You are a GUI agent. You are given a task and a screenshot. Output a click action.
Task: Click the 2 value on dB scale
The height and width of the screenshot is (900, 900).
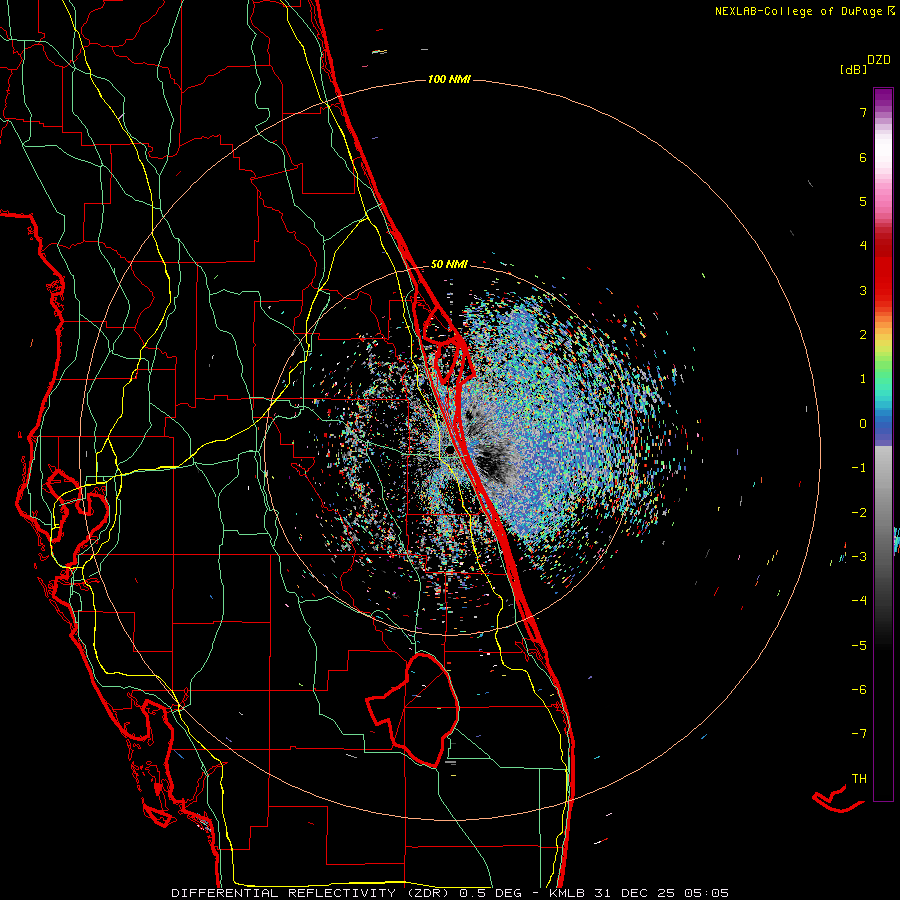point(863,335)
